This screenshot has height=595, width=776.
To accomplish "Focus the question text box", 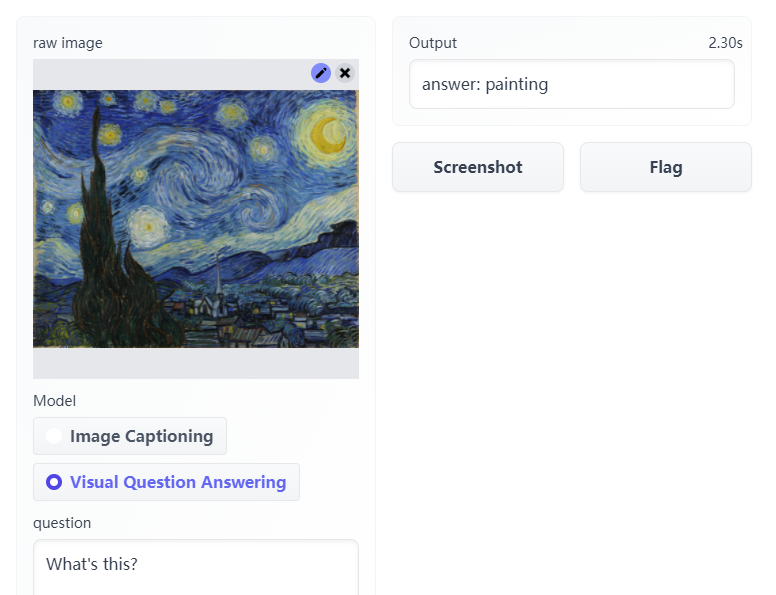I will tap(196, 567).
